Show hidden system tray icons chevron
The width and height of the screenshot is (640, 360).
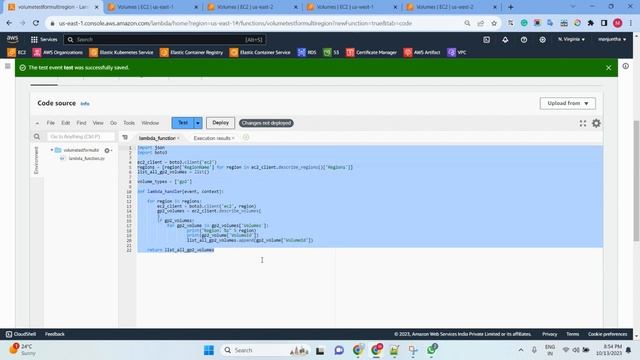pos(521,350)
